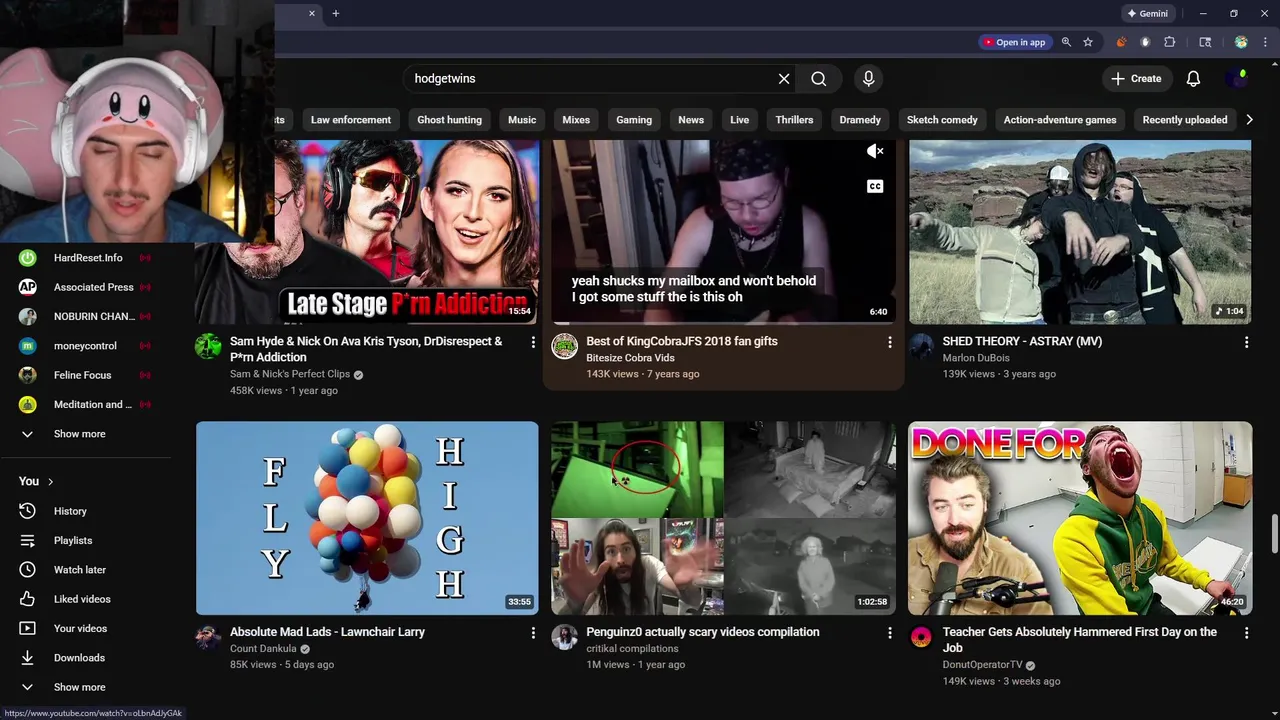The height and width of the screenshot is (720, 1280).
Task: Open the Chrome three-dot menu
Action: click(1264, 42)
